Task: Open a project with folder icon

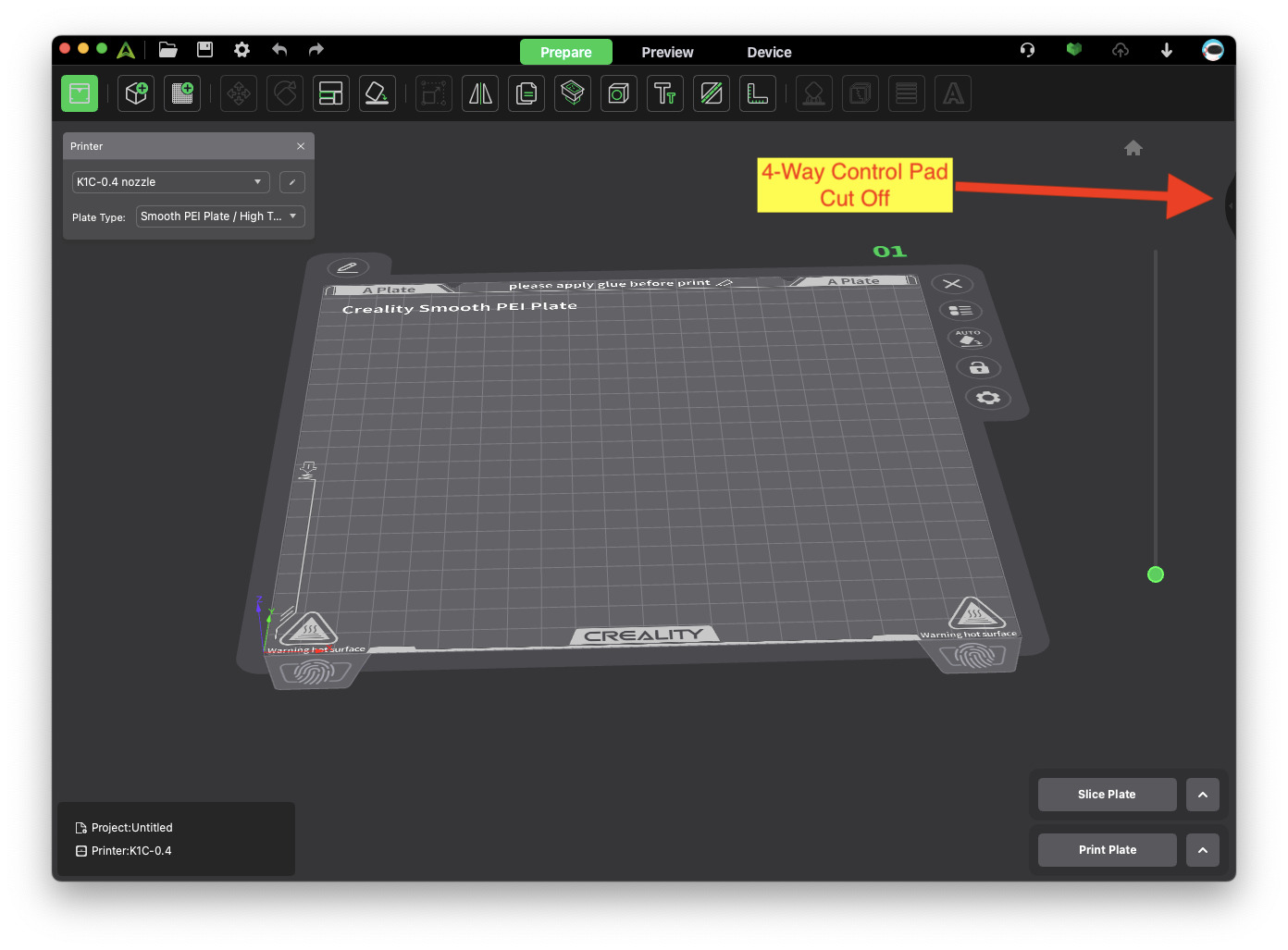Action: pos(167,50)
